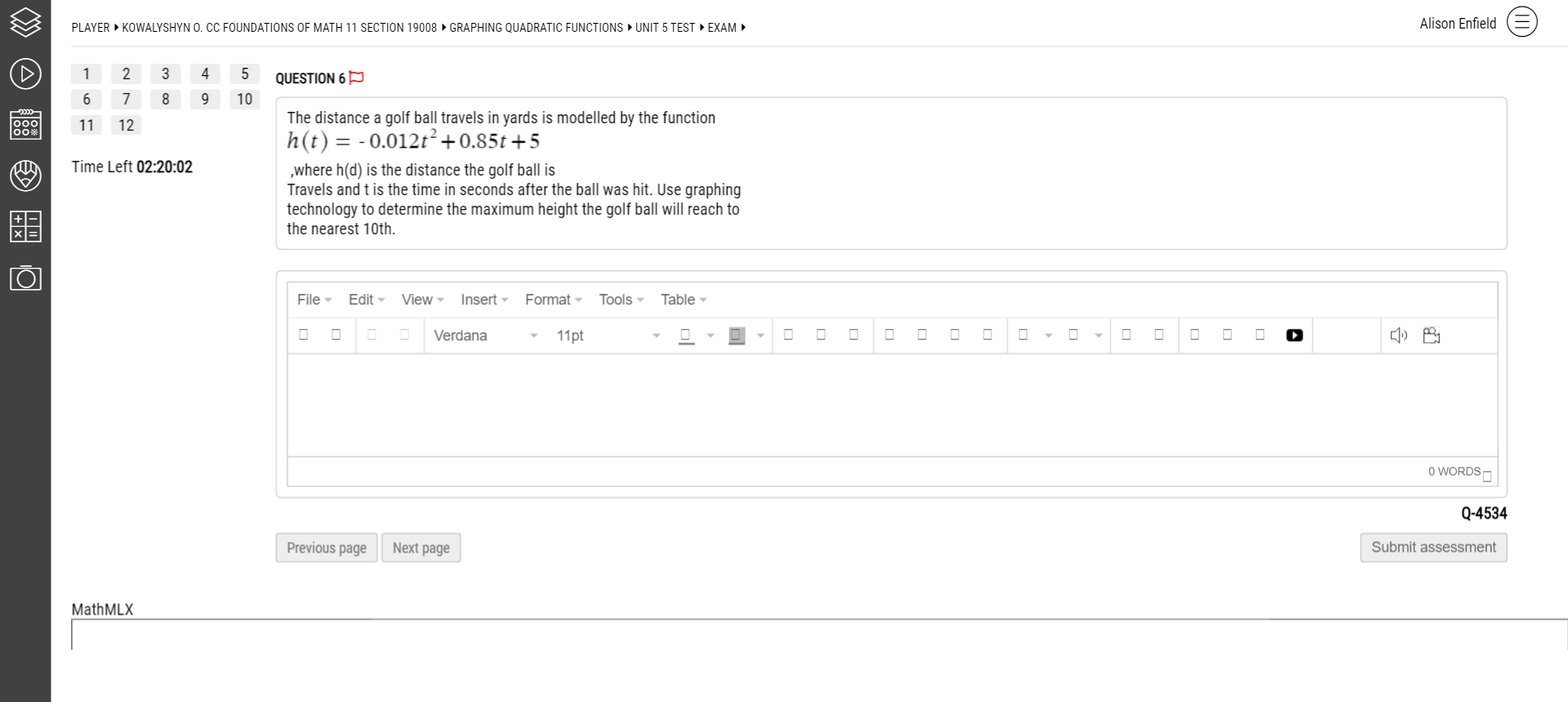1568x702 pixels.
Task: Flag Question 6 with the red flag
Action: coord(356,78)
